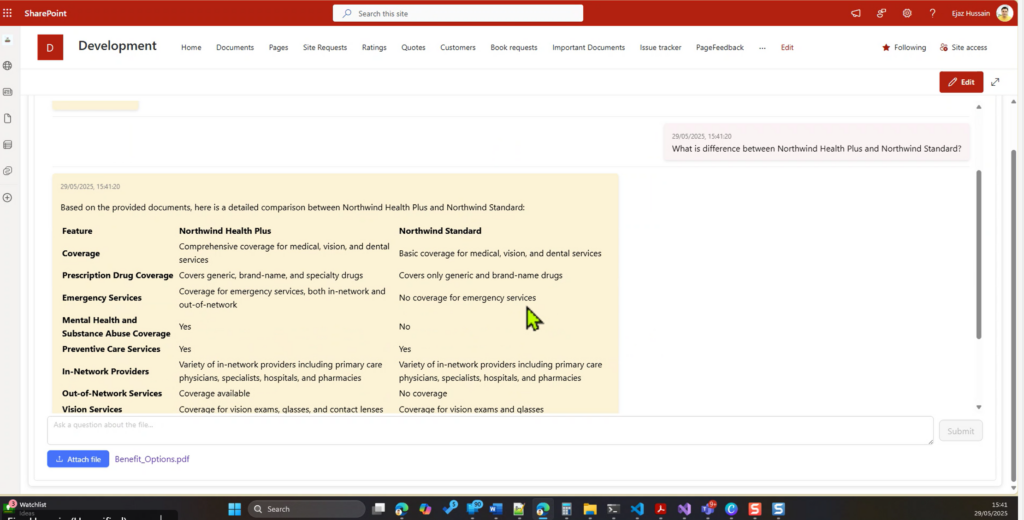Open the Customers navigation item
Image resolution: width=1024 pixels, height=520 pixels.
[458, 48]
